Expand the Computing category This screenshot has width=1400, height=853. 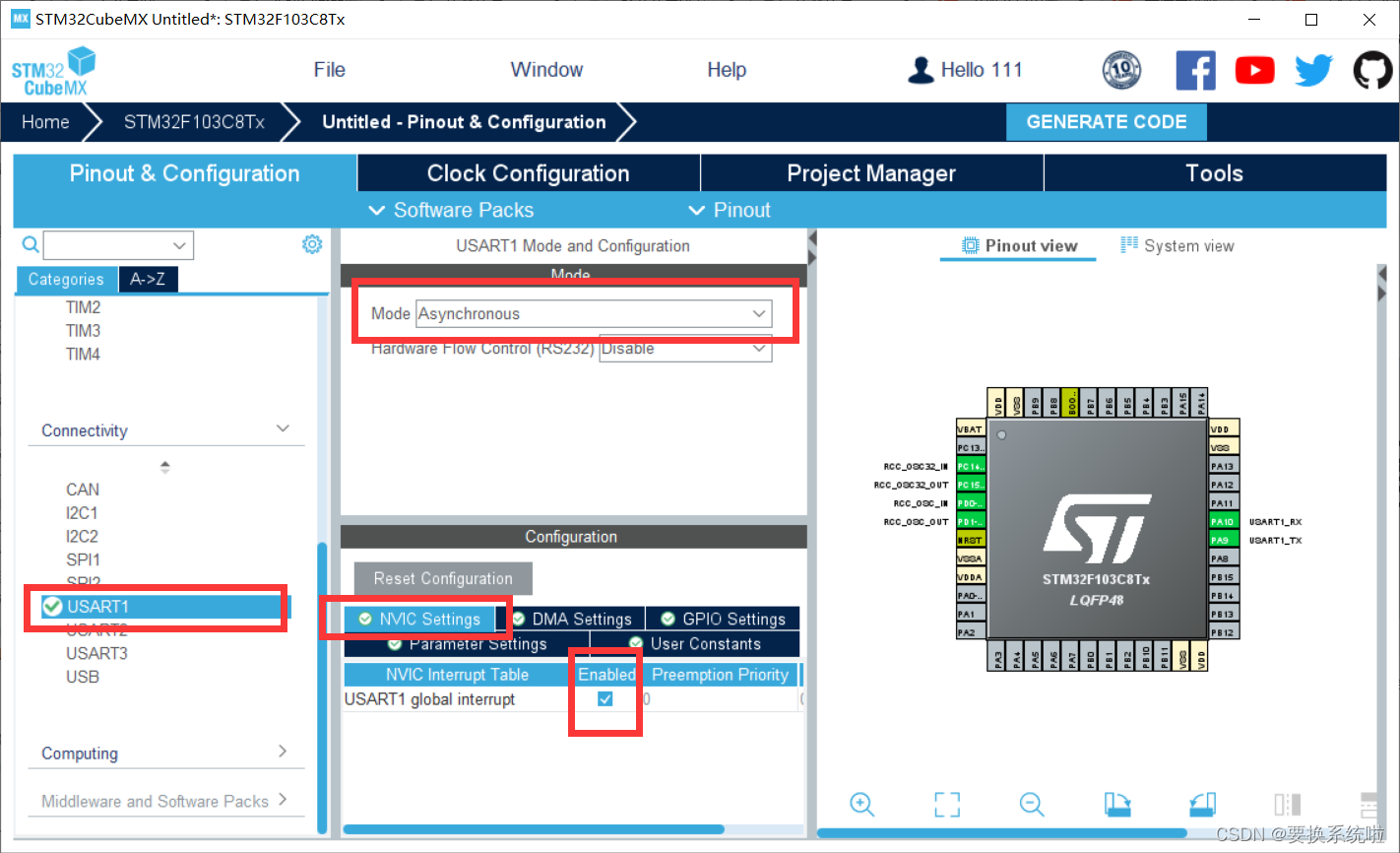(283, 752)
